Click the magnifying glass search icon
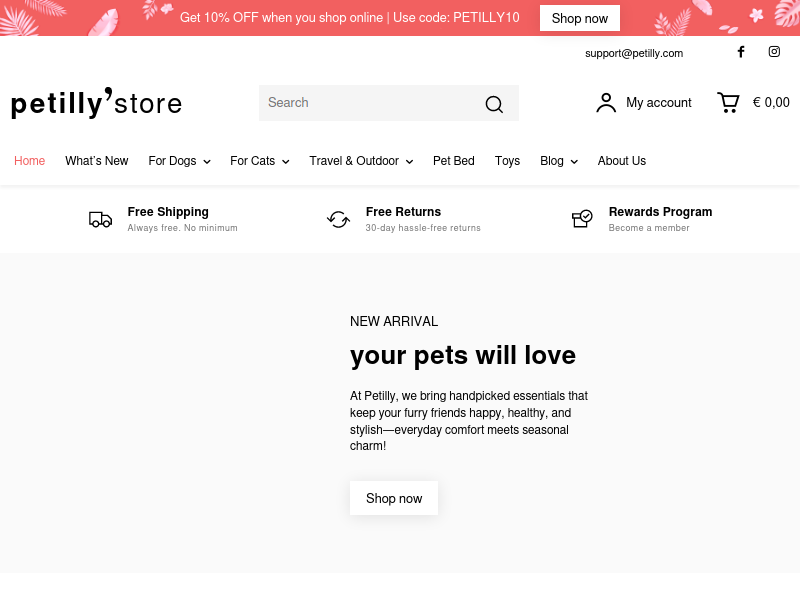The width and height of the screenshot is (800, 600). (494, 104)
